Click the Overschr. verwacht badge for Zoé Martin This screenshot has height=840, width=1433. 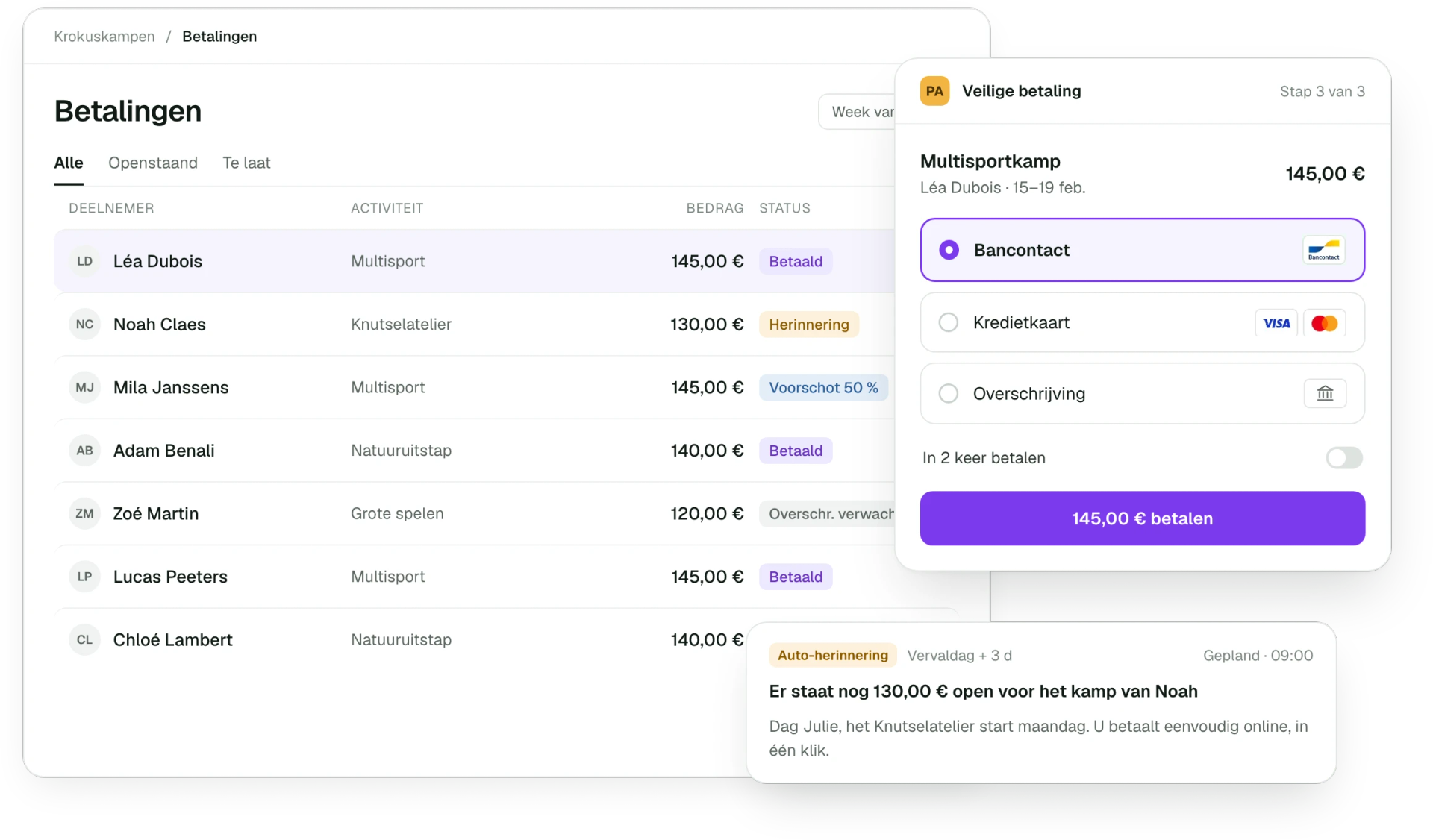[x=828, y=514]
